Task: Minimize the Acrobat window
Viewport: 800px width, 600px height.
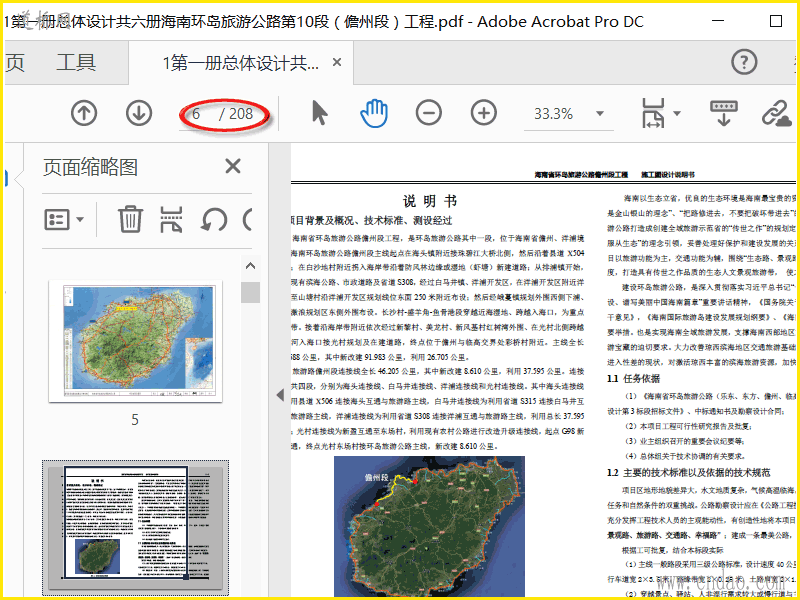Action: pos(718,21)
